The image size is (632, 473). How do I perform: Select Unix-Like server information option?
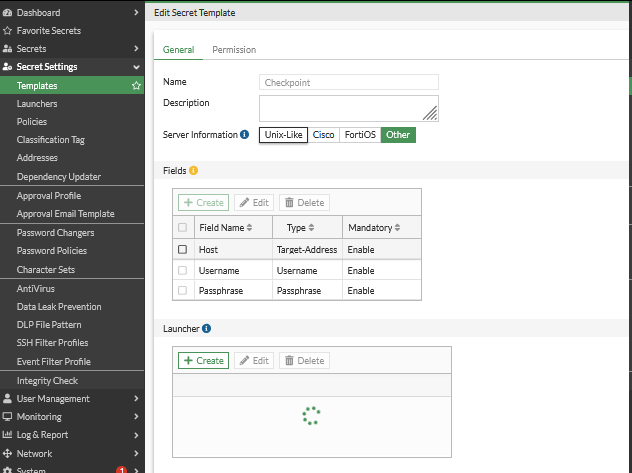tap(283, 135)
